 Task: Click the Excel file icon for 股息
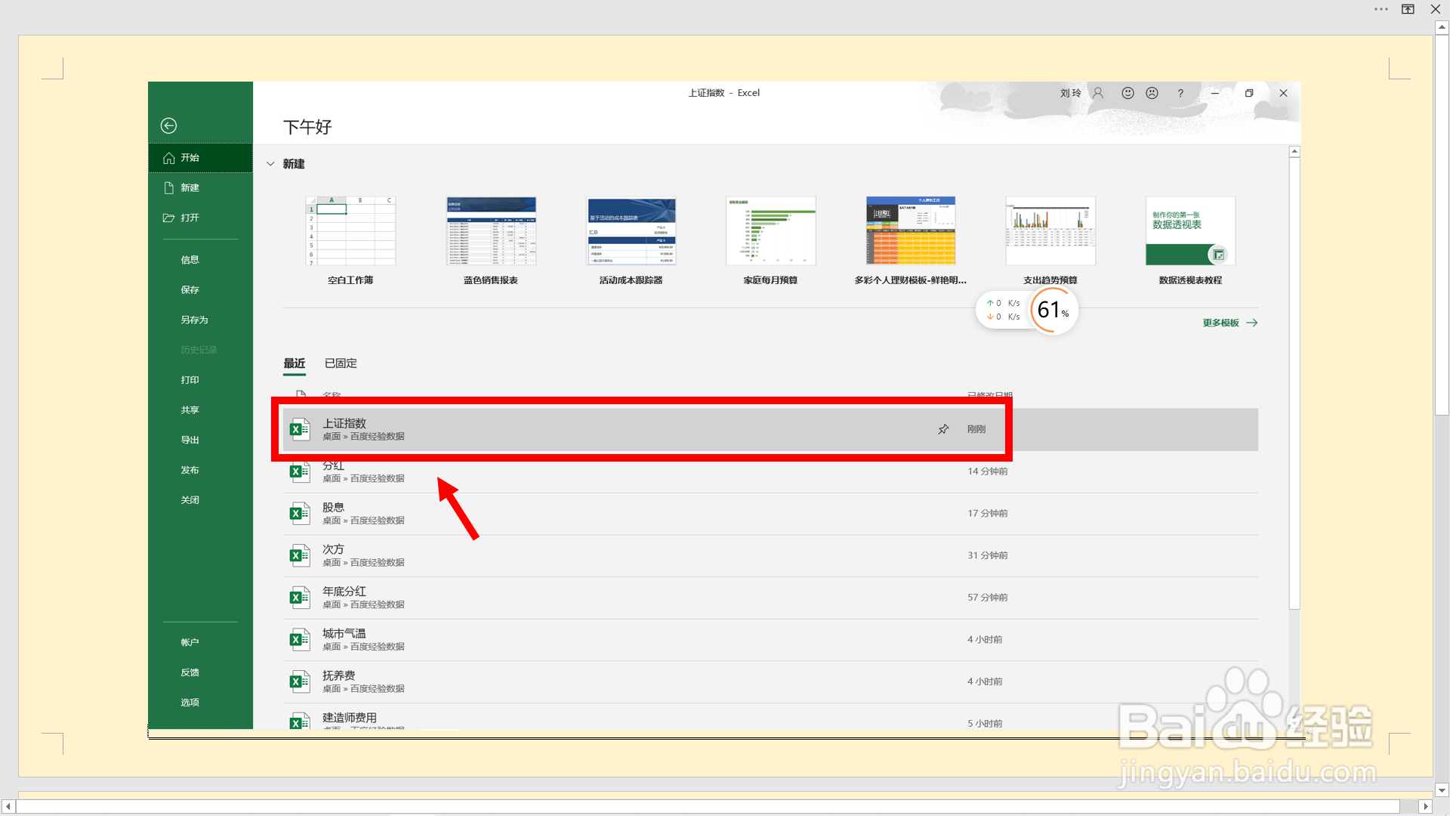tap(301, 516)
